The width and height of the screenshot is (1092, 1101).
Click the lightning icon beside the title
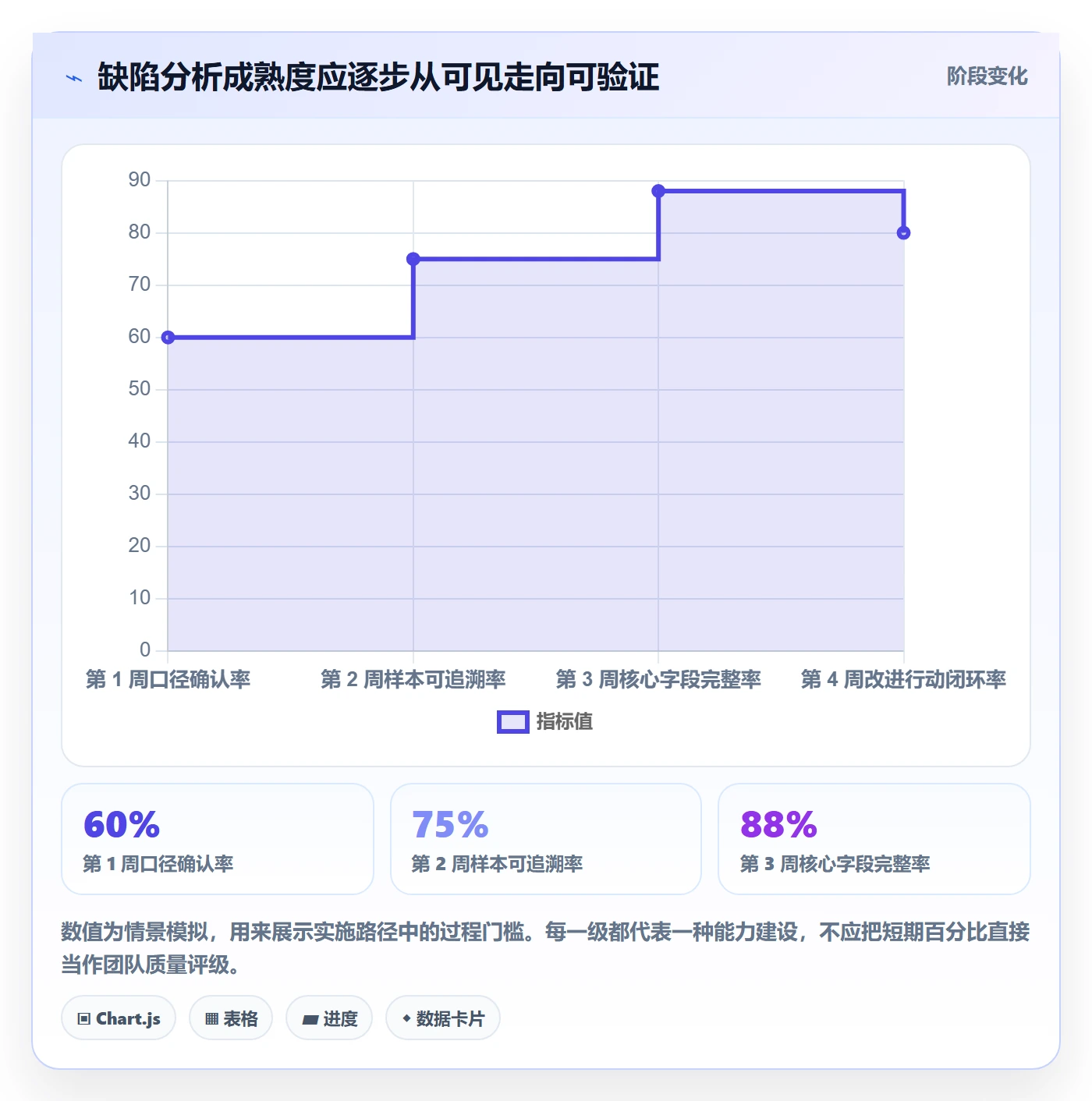point(74,78)
